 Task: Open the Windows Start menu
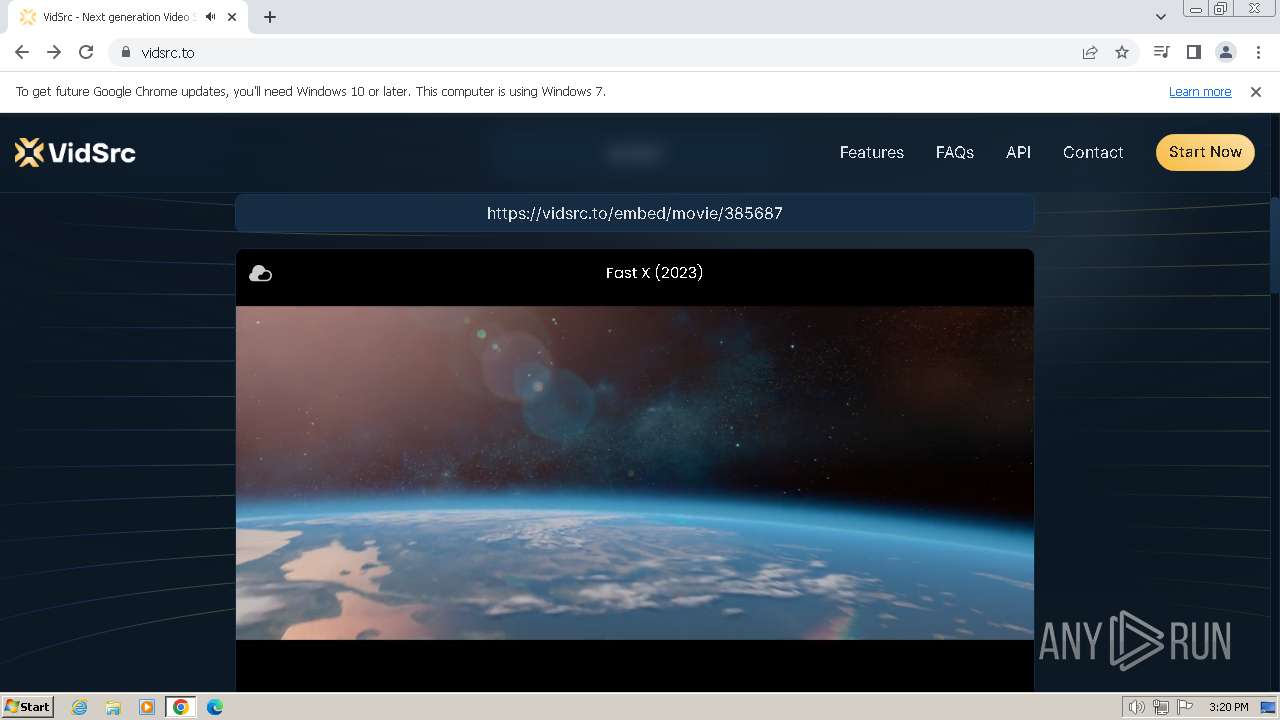tap(28, 706)
